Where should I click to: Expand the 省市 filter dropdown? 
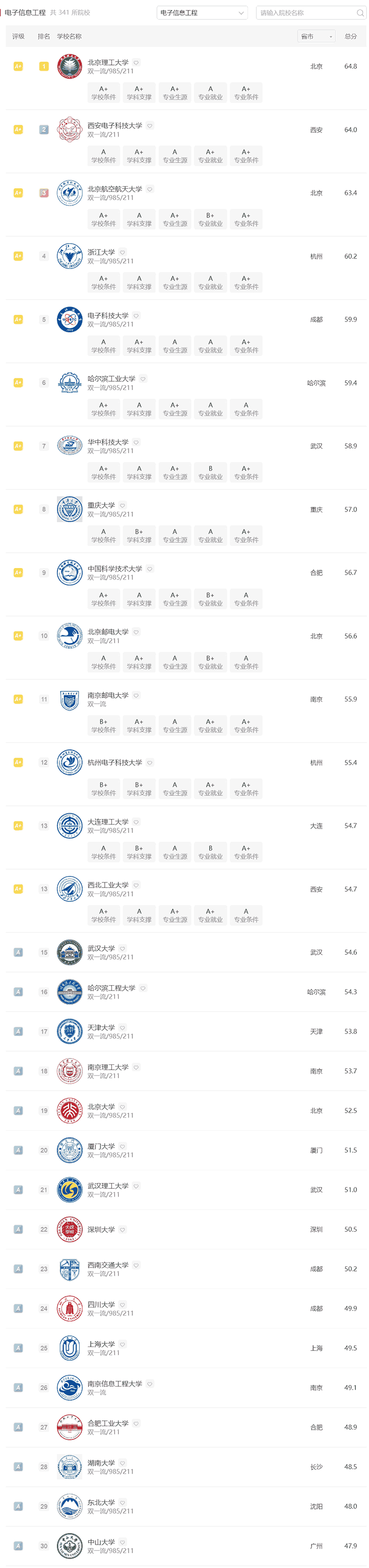pos(317,36)
